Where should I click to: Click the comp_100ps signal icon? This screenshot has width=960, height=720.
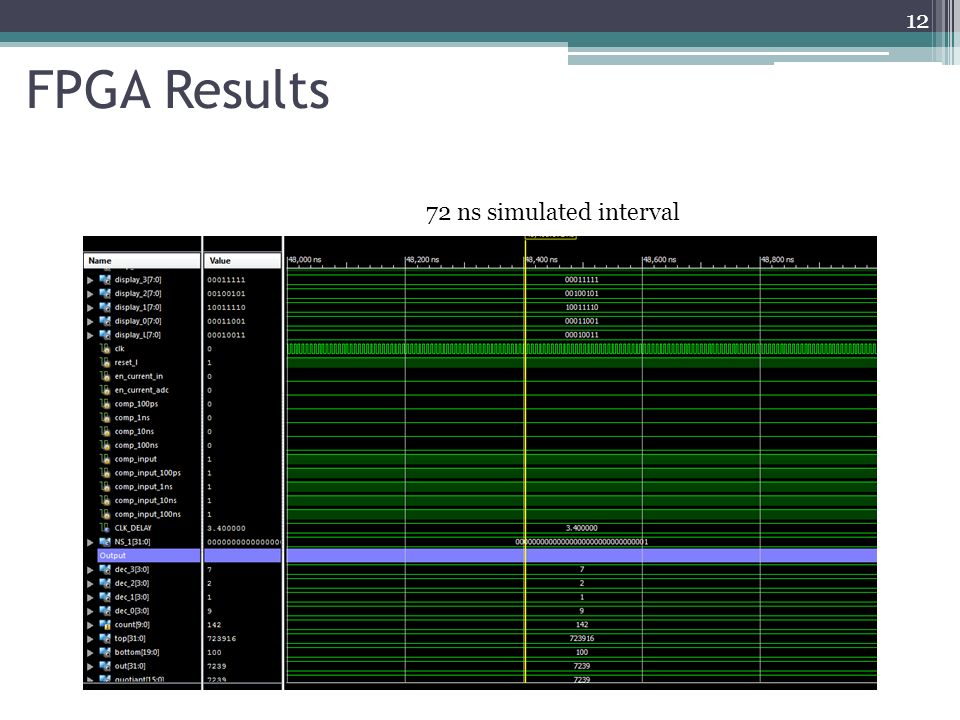point(105,403)
